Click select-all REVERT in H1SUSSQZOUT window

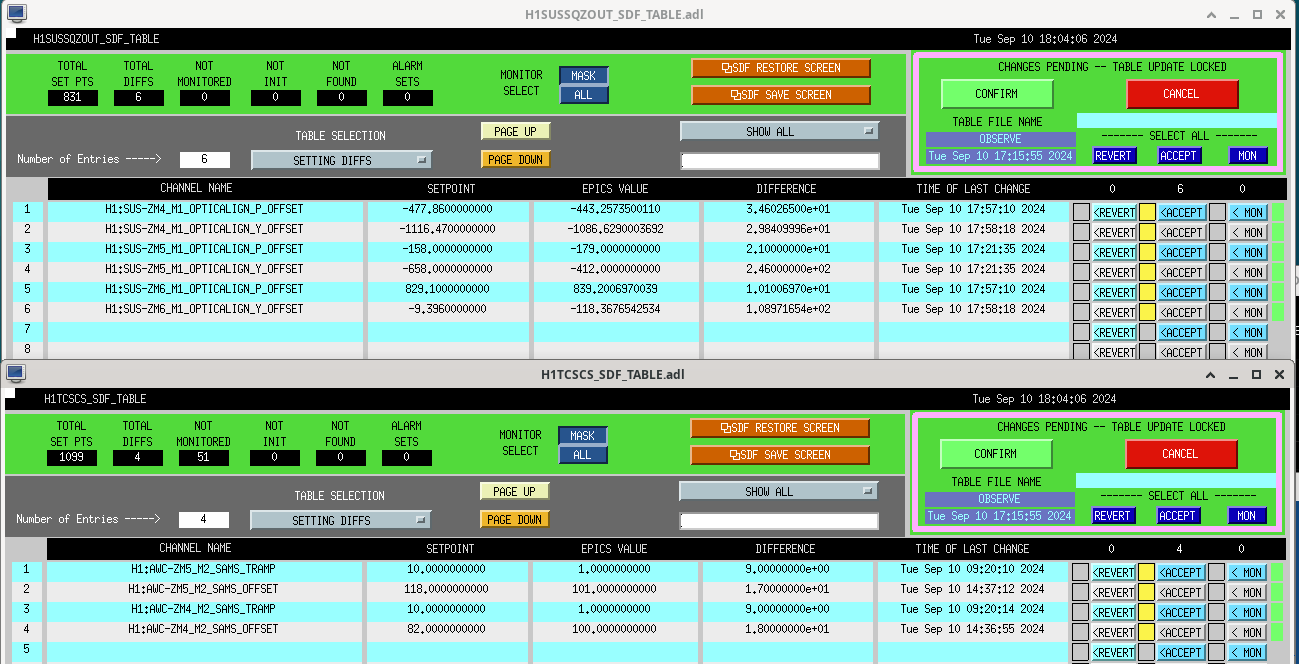[x=1114, y=156]
